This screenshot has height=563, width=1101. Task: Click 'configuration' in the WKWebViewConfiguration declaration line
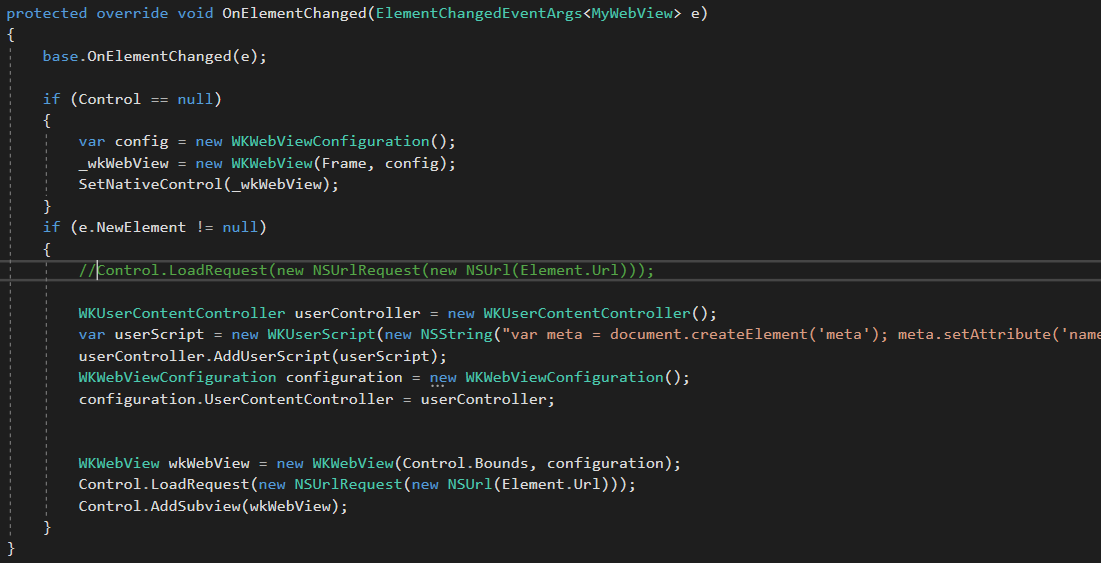click(x=344, y=378)
